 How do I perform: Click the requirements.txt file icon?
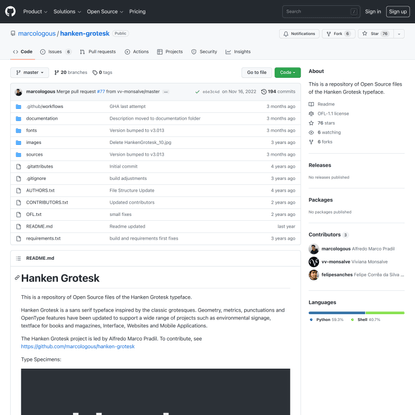tap(19, 238)
